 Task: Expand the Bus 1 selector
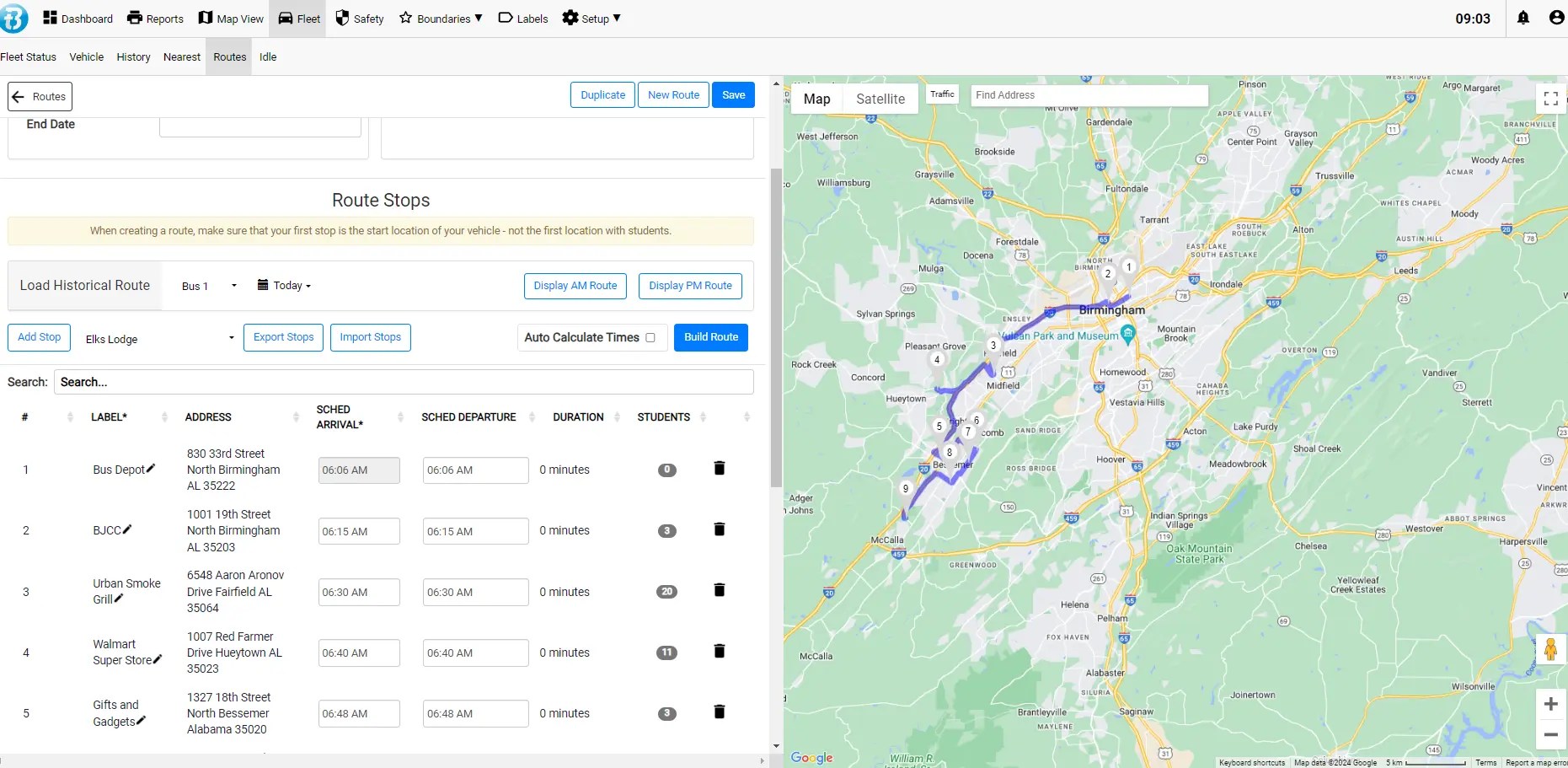pos(209,286)
